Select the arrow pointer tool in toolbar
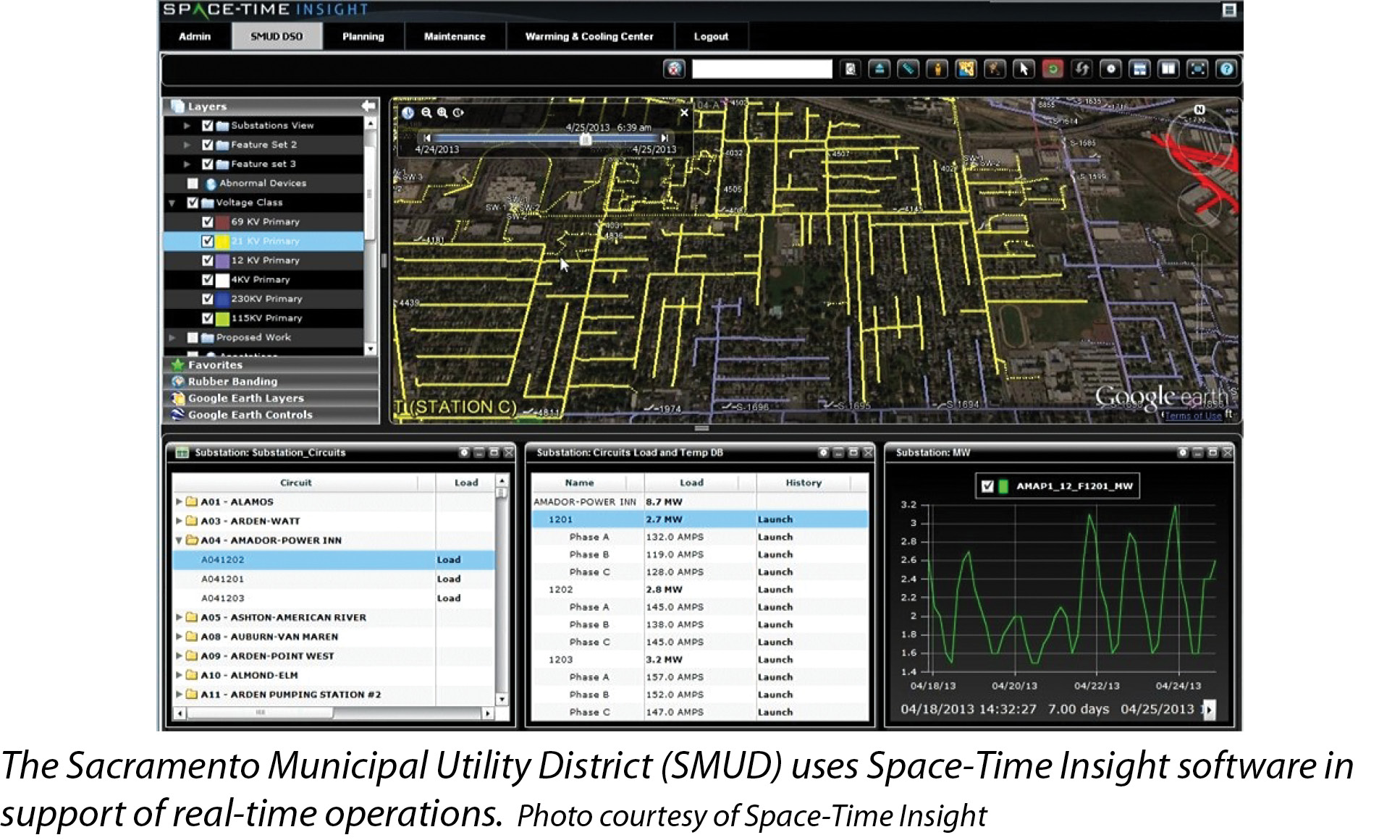 click(1024, 69)
